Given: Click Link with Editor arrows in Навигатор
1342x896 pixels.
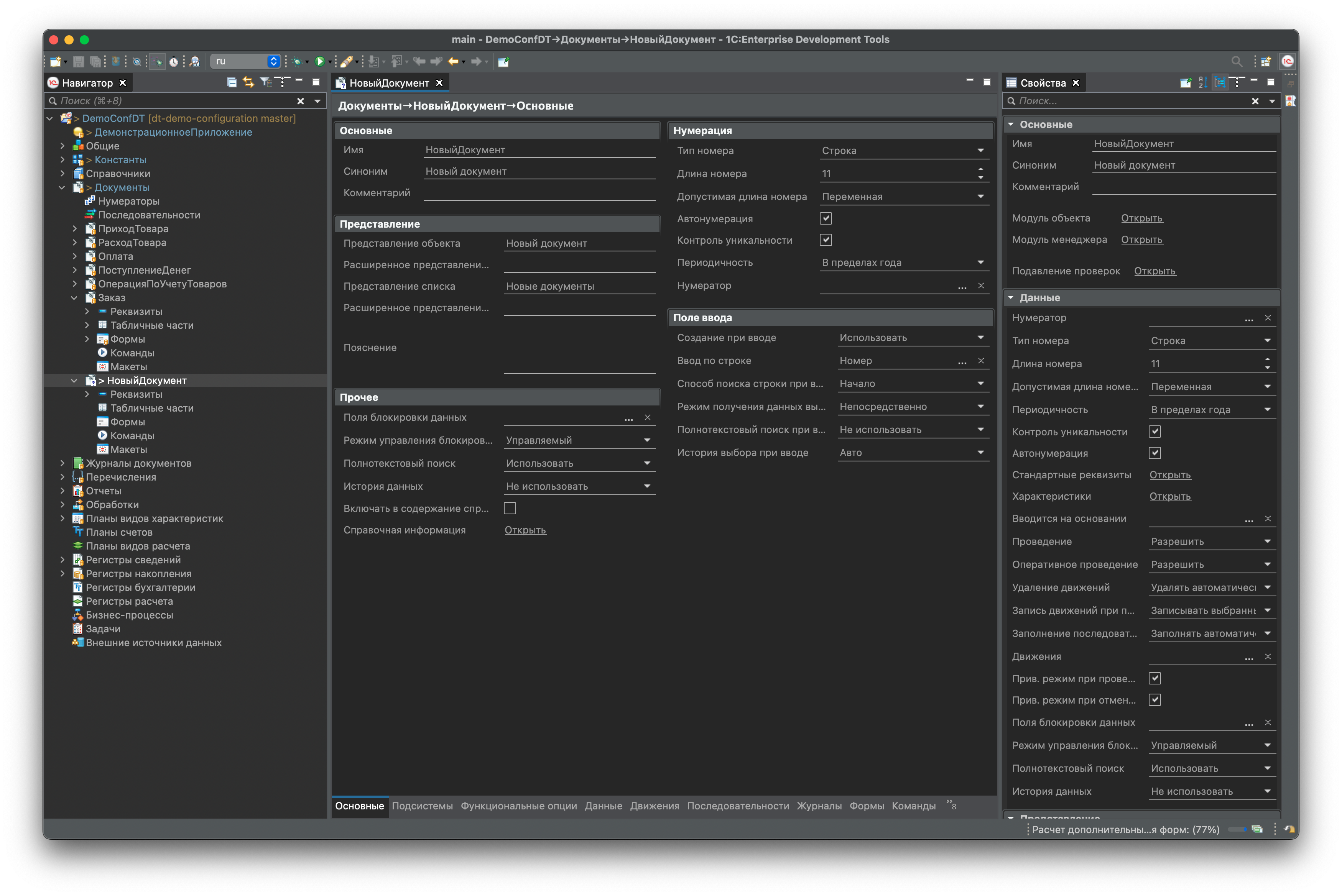Looking at the screenshot, I should click(x=248, y=82).
